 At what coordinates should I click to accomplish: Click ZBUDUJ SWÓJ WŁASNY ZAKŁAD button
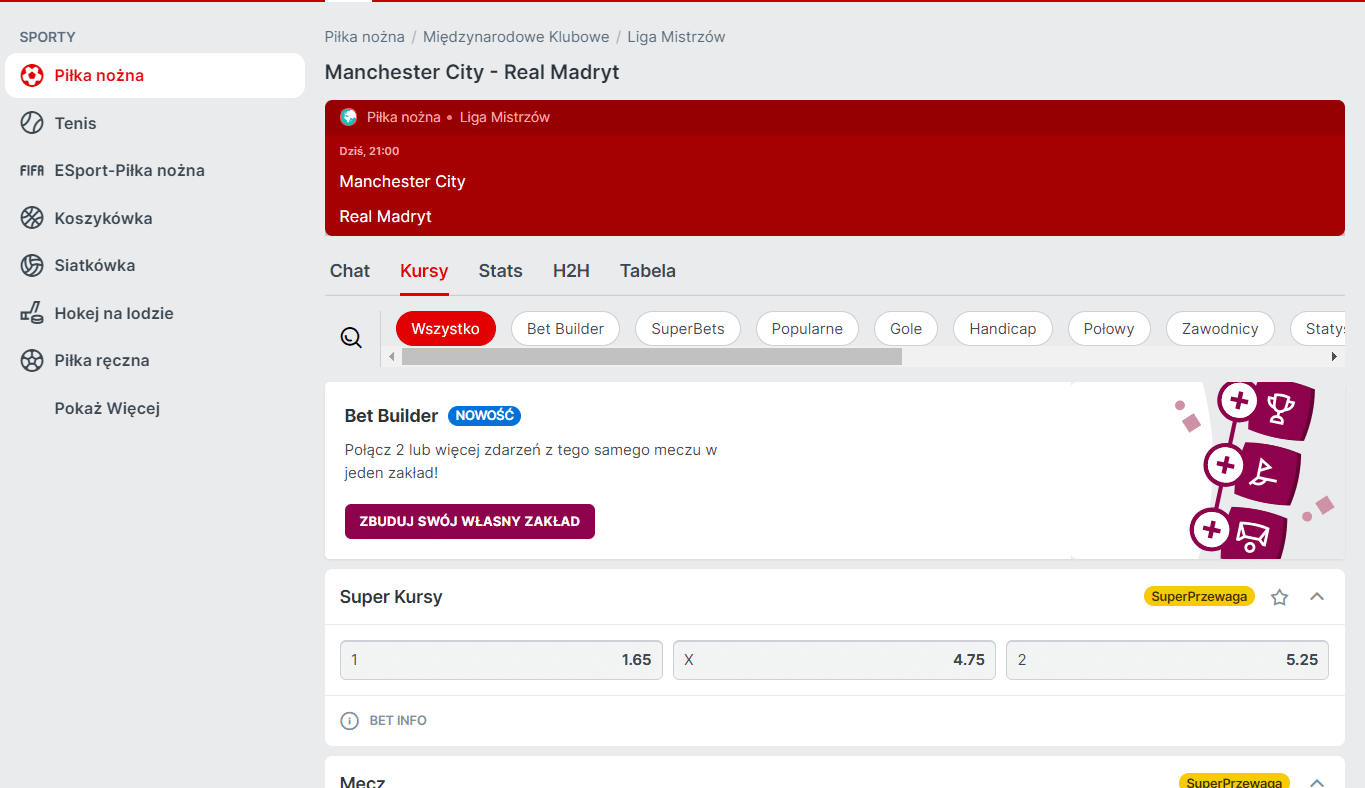coord(470,521)
